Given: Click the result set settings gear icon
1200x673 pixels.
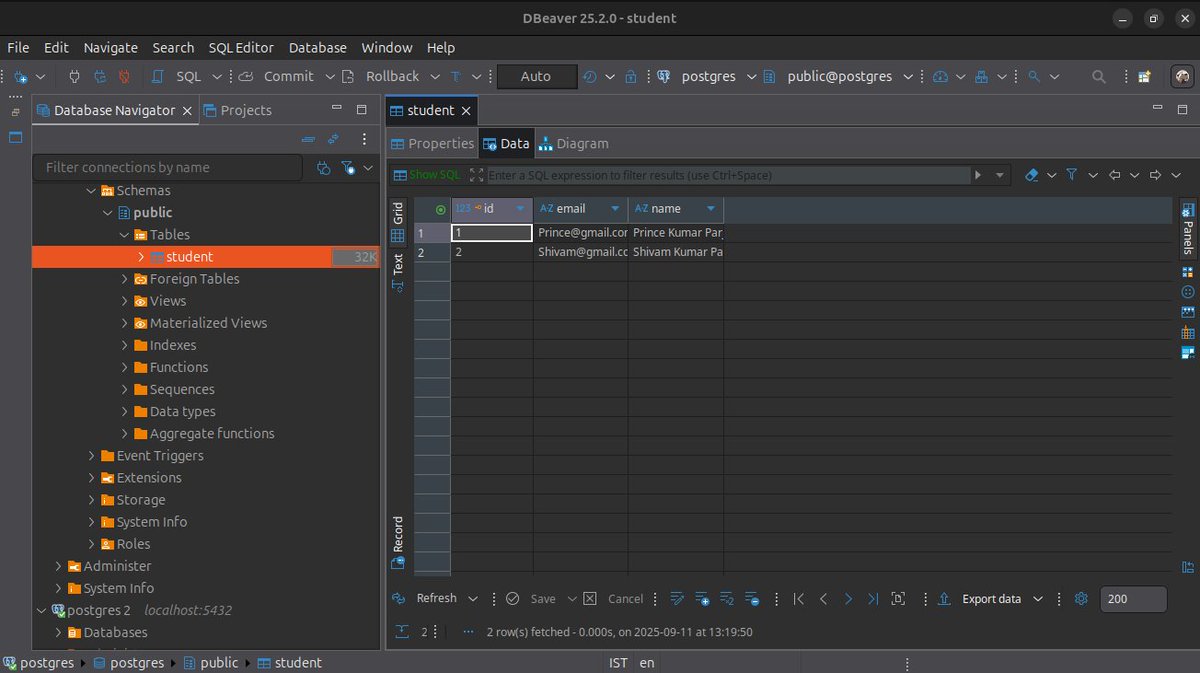Looking at the screenshot, I should pos(1080,599).
